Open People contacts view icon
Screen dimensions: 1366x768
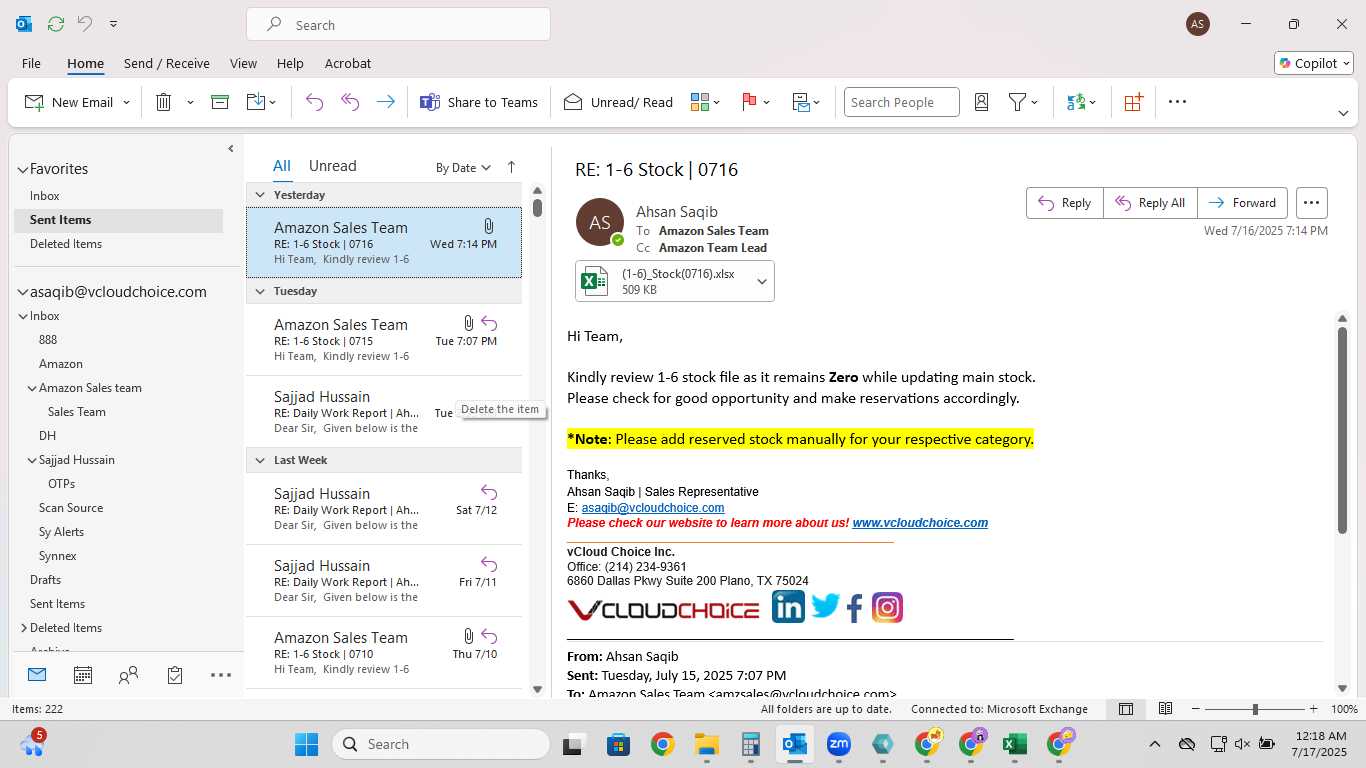click(x=128, y=675)
